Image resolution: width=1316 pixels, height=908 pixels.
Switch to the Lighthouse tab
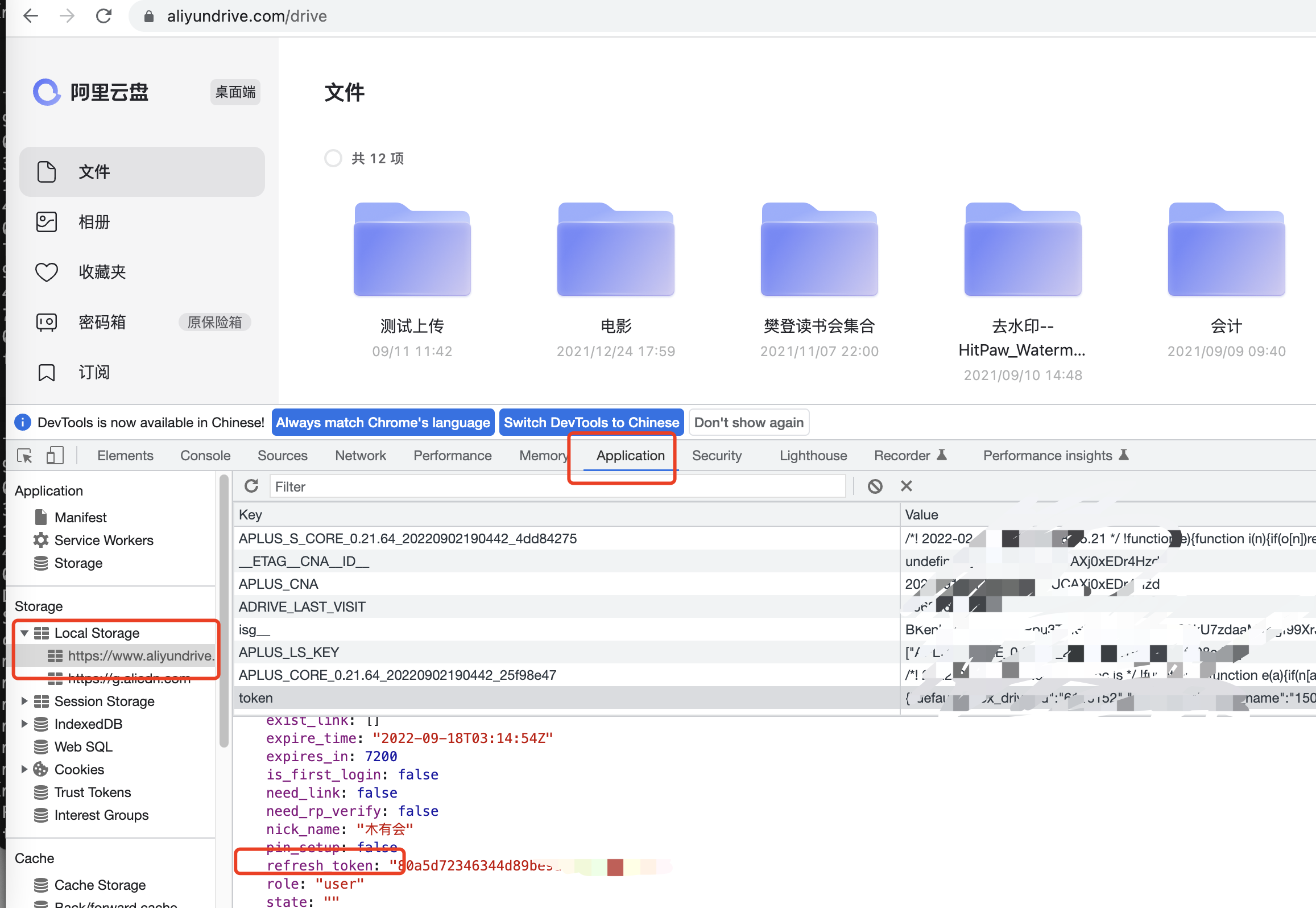tap(813, 456)
